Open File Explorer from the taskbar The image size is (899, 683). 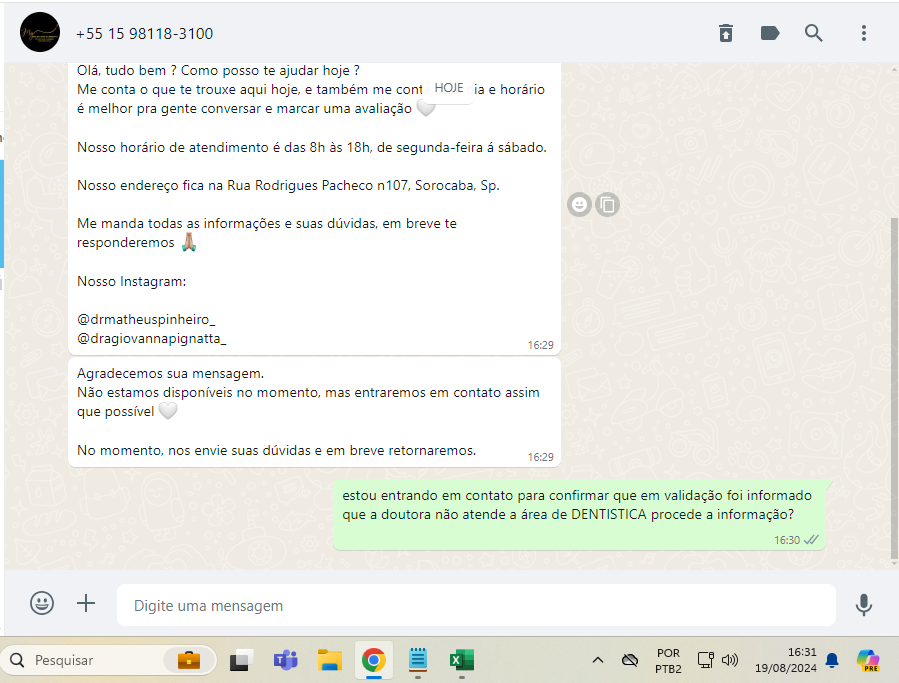coord(330,661)
